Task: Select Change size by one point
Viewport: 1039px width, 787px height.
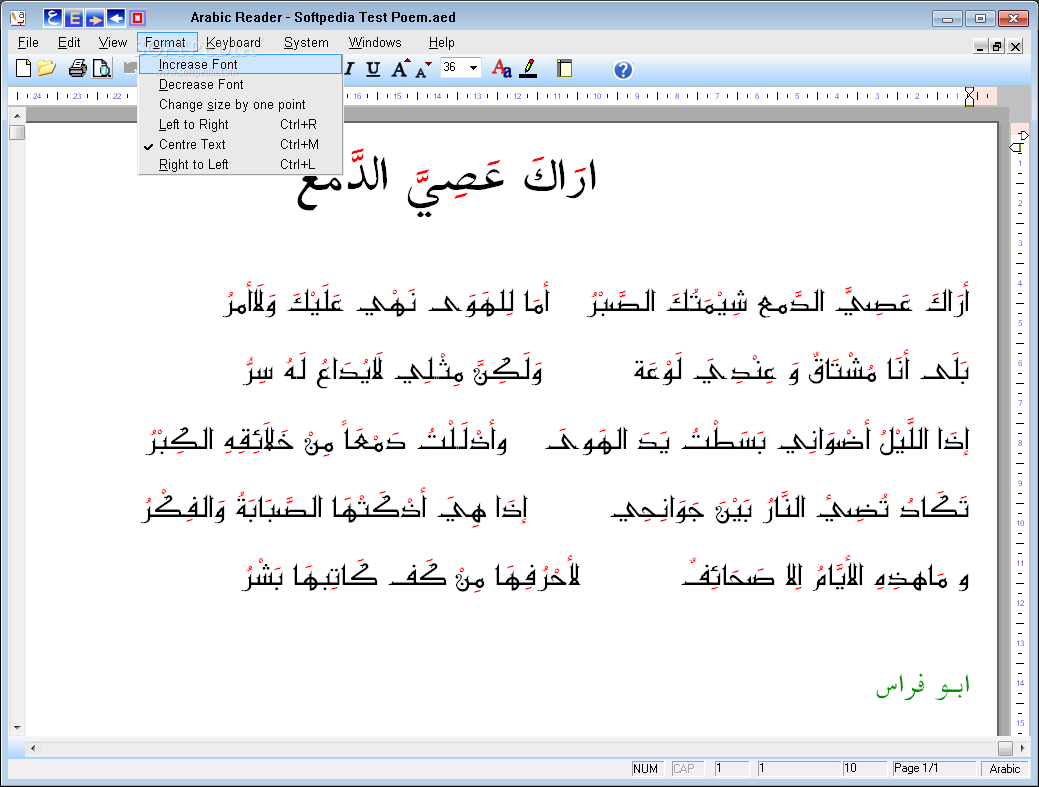Action: click(241, 105)
